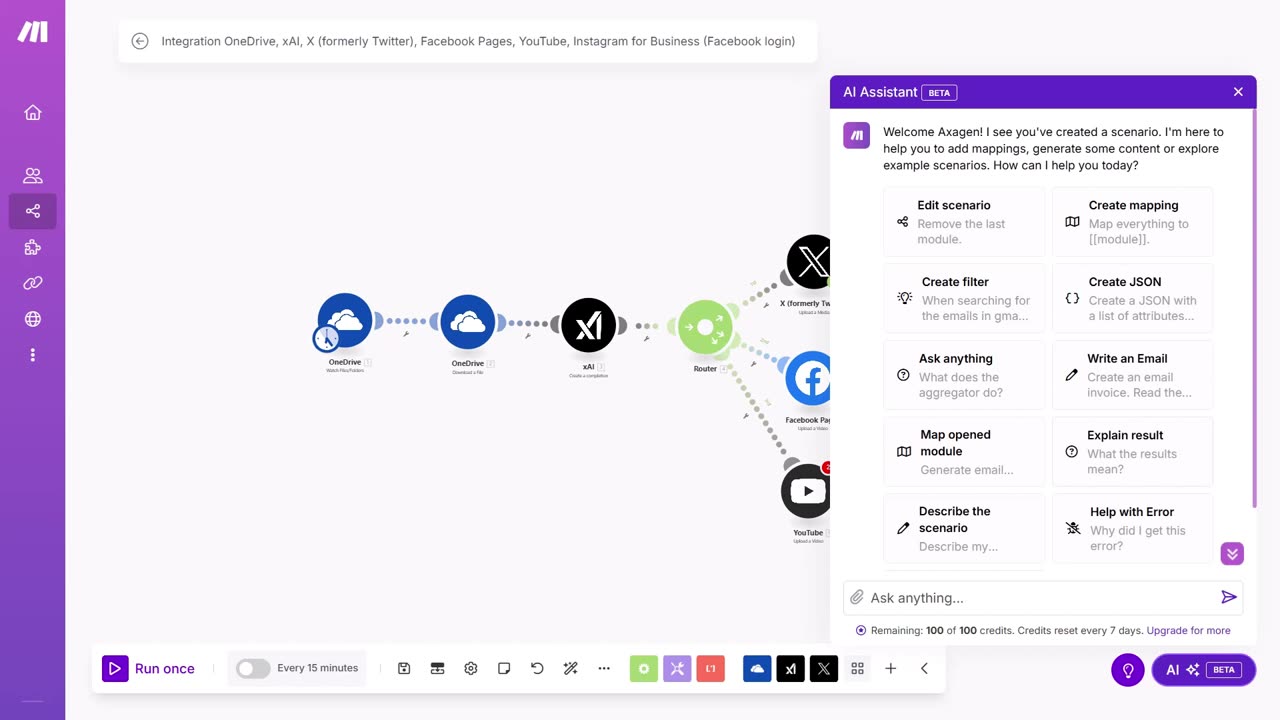Viewport: 1280px width, 720px height.
Task: Select X favorite in bottom toolbar
Action: coord(823,668)
